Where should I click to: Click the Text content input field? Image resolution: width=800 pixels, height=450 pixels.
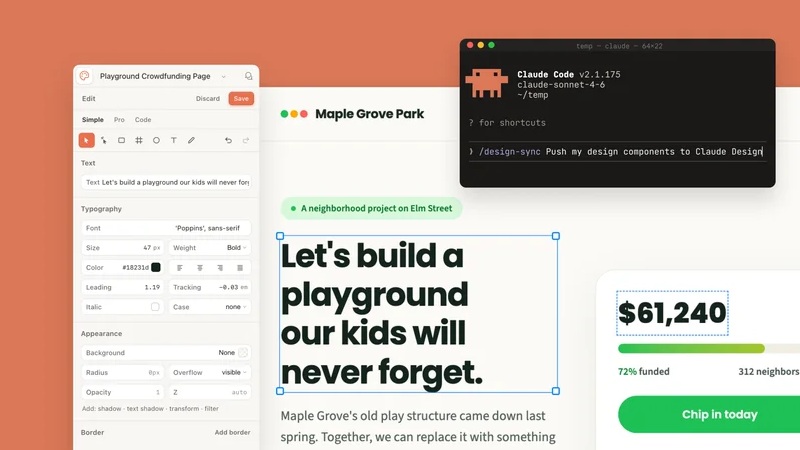point(166,182)
